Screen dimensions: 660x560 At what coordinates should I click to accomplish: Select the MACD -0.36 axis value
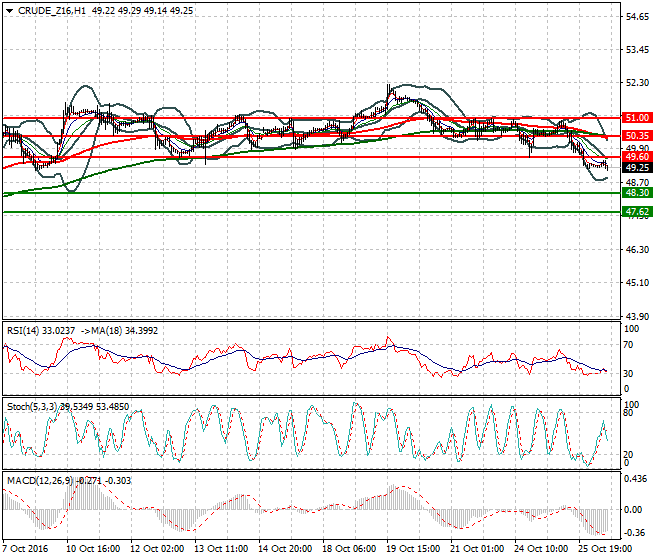click(x=634, y=533)
